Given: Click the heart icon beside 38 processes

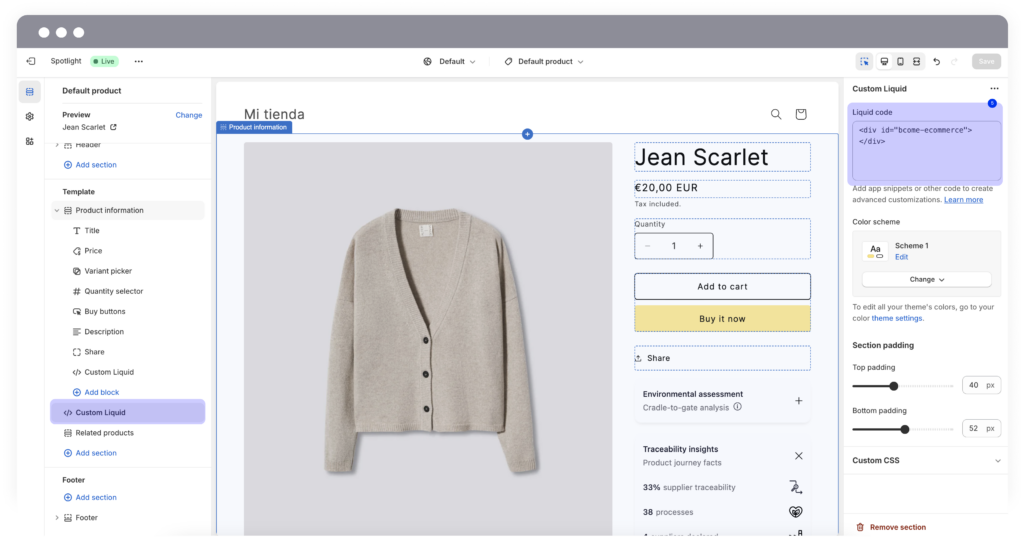Looking at the screenshot, I should coord(795,512).
